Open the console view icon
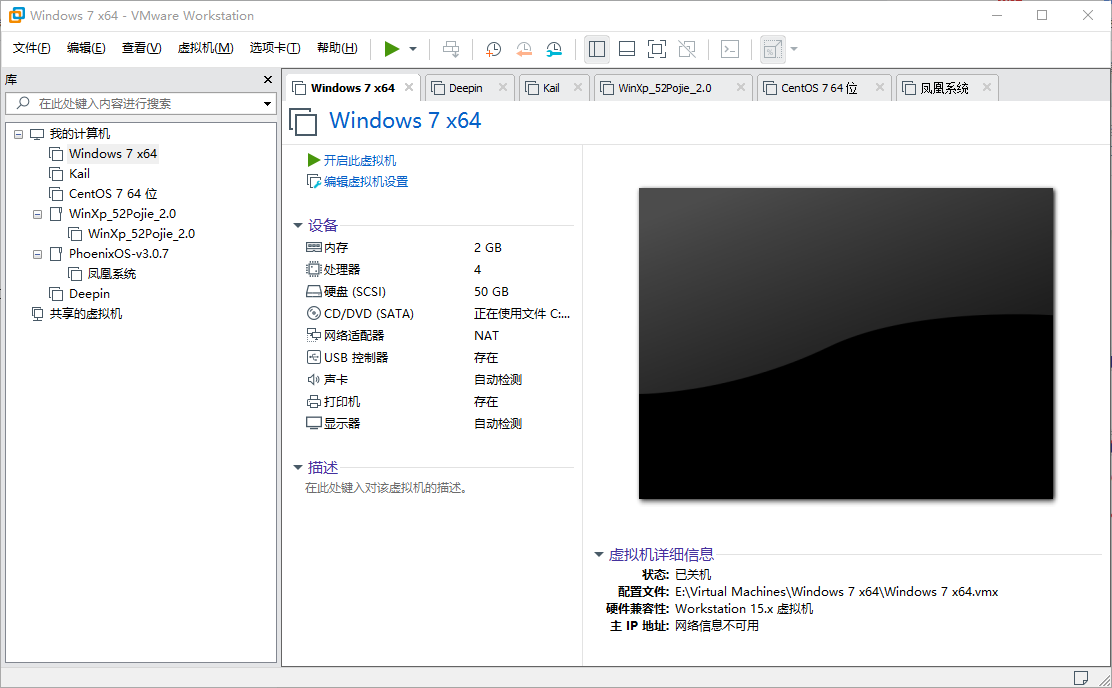 pyautogui.click(x=730, y=49)
